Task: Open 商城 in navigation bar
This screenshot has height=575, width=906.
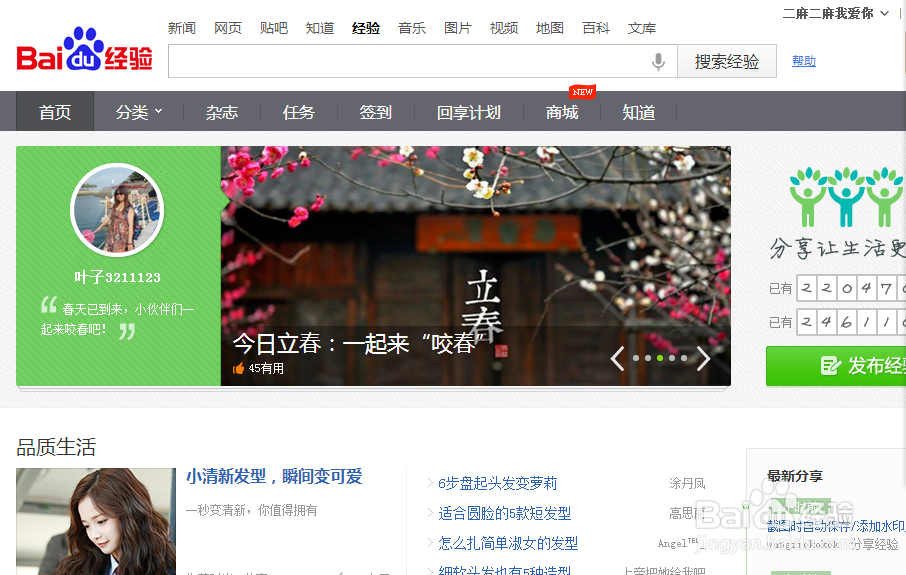Action: [562, 112]
